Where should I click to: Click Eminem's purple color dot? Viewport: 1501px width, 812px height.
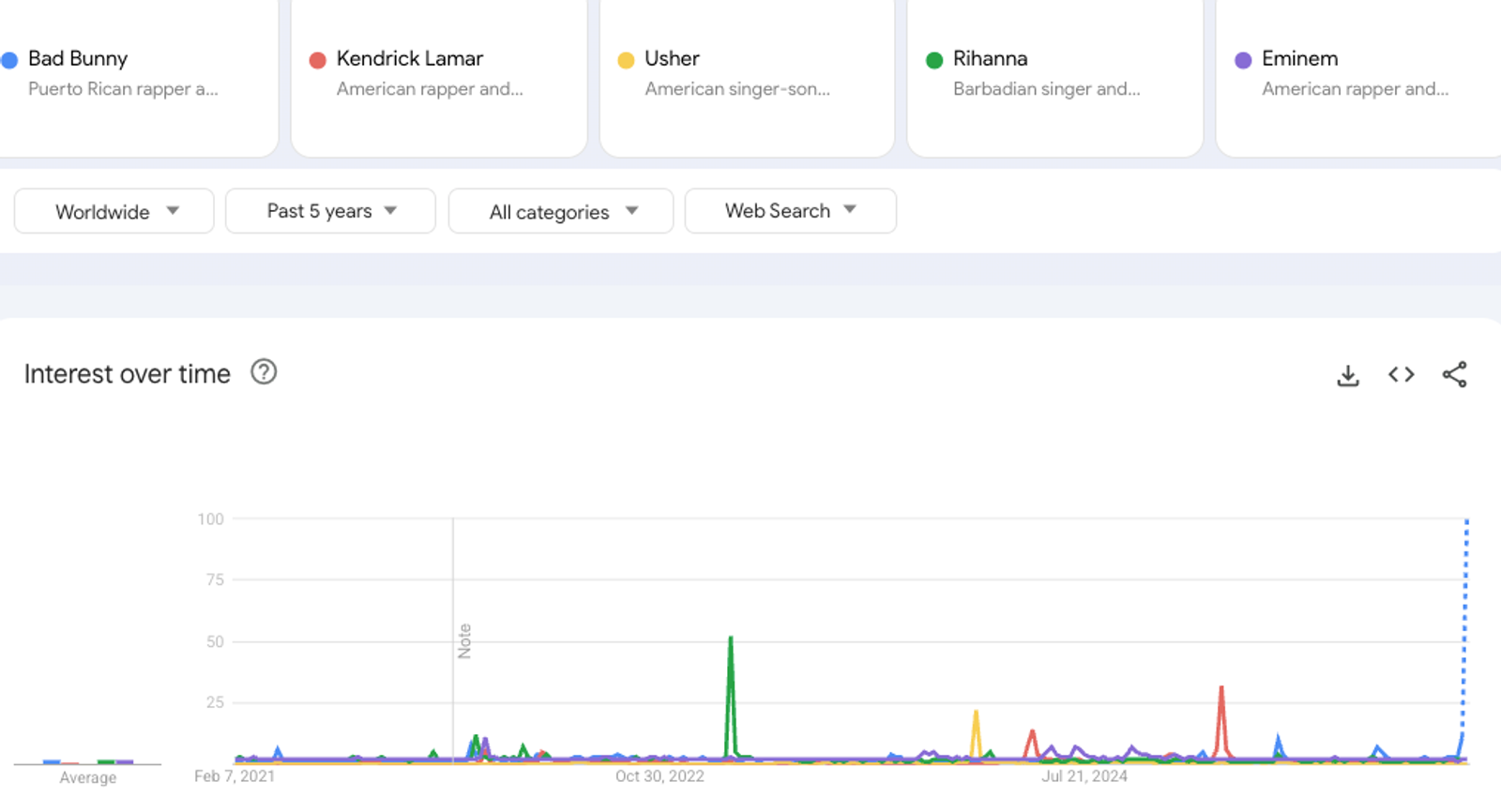point(1243,60)
